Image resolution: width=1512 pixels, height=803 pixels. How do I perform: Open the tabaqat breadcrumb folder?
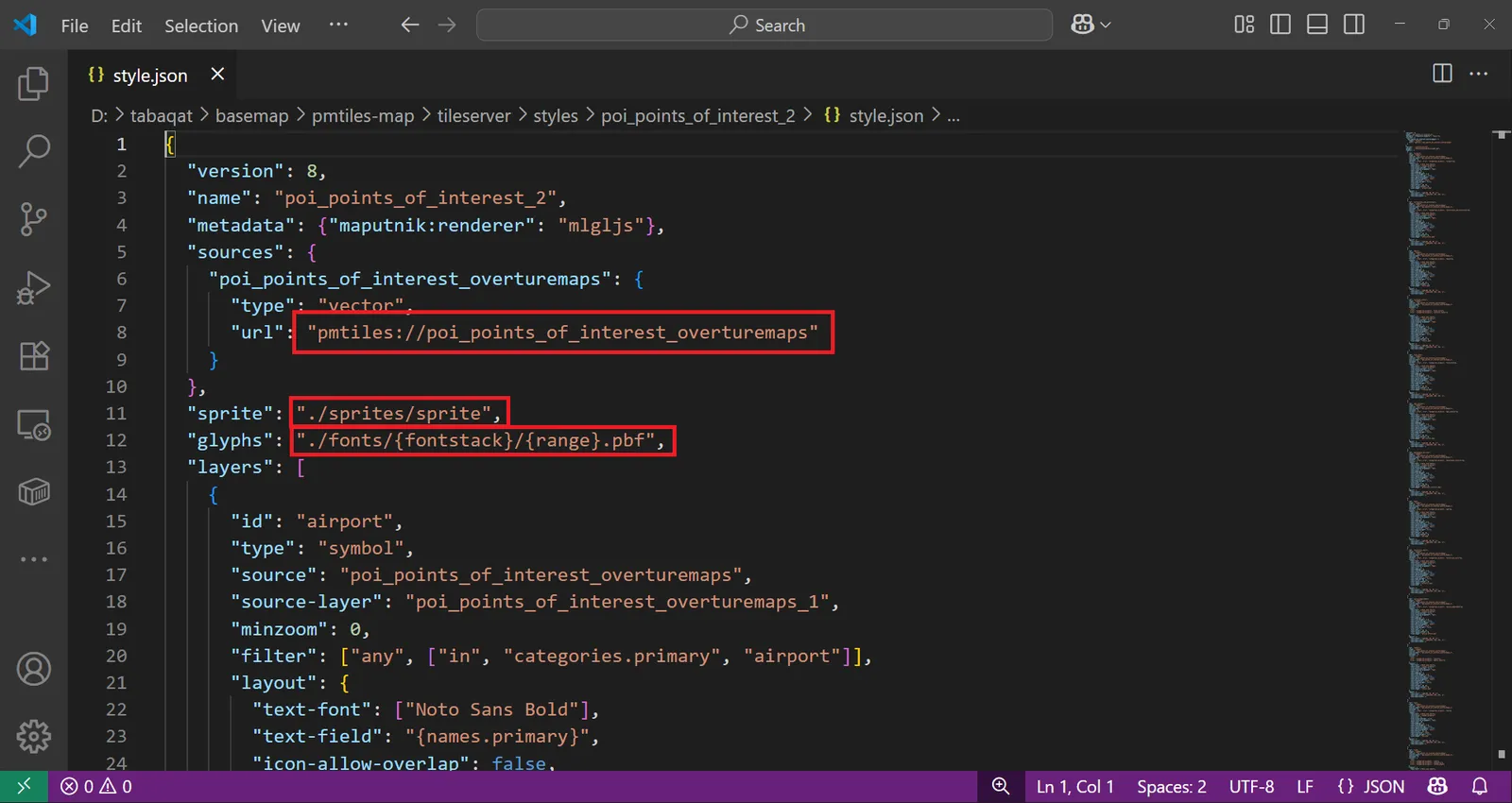click(x=161, y=116)
